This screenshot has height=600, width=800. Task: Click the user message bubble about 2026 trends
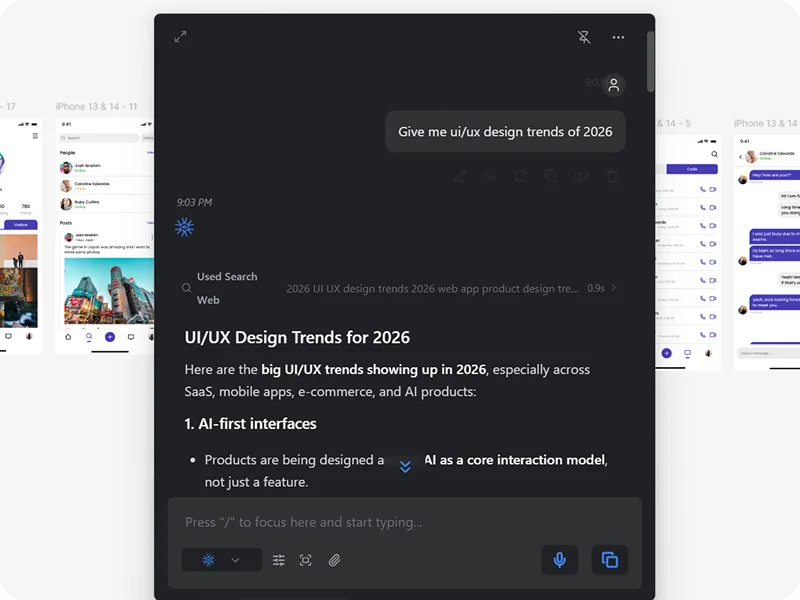505,132
